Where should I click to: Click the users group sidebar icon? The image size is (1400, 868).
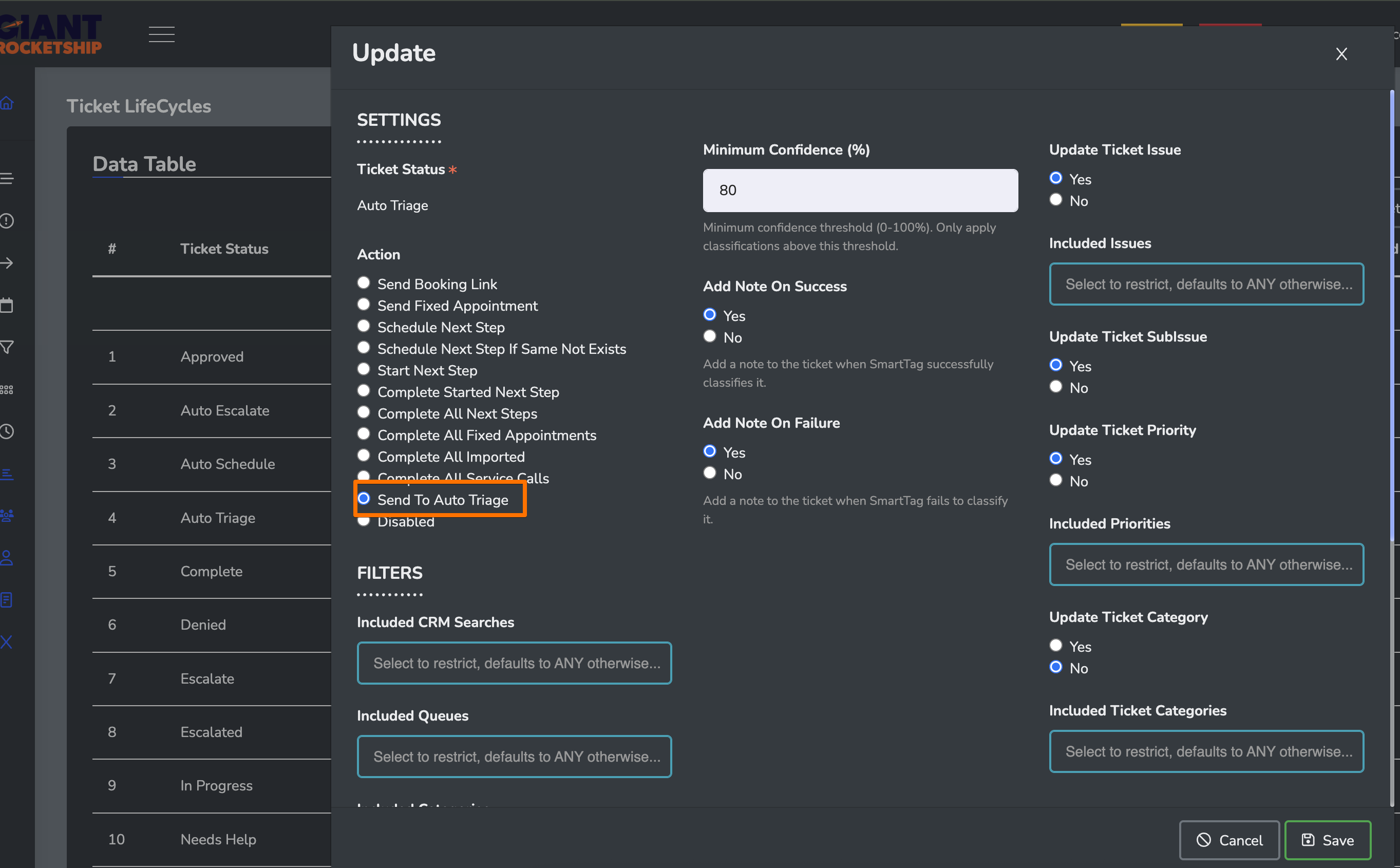point(7,515)
